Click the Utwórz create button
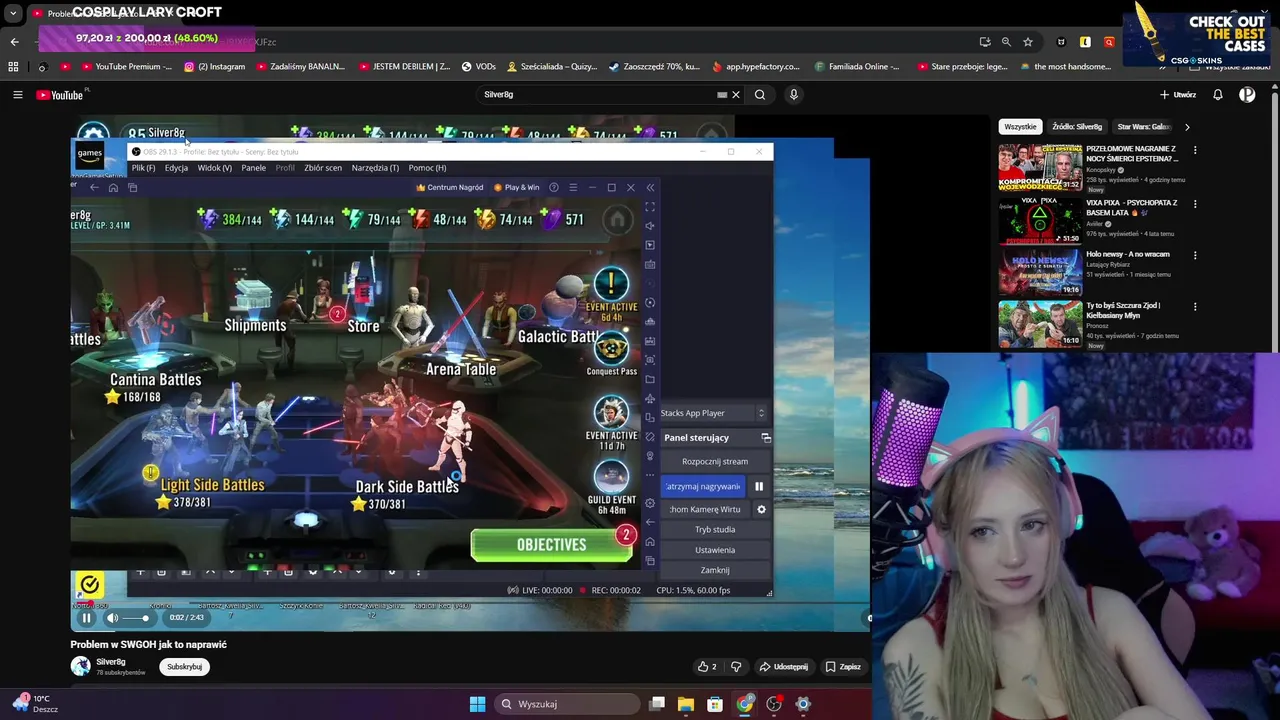Image resolution: width=1280 pixels, height=720 pixels. click(1178, 95)
